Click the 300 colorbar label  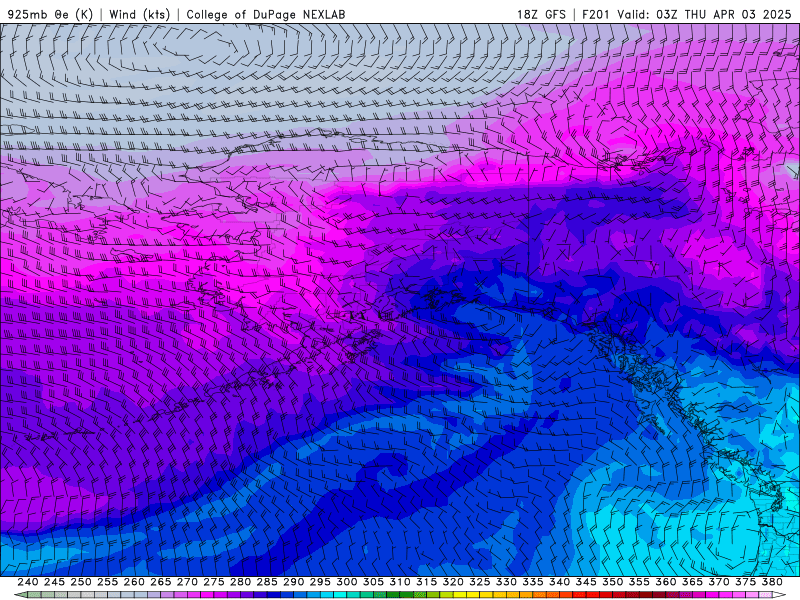coord(347,582)
